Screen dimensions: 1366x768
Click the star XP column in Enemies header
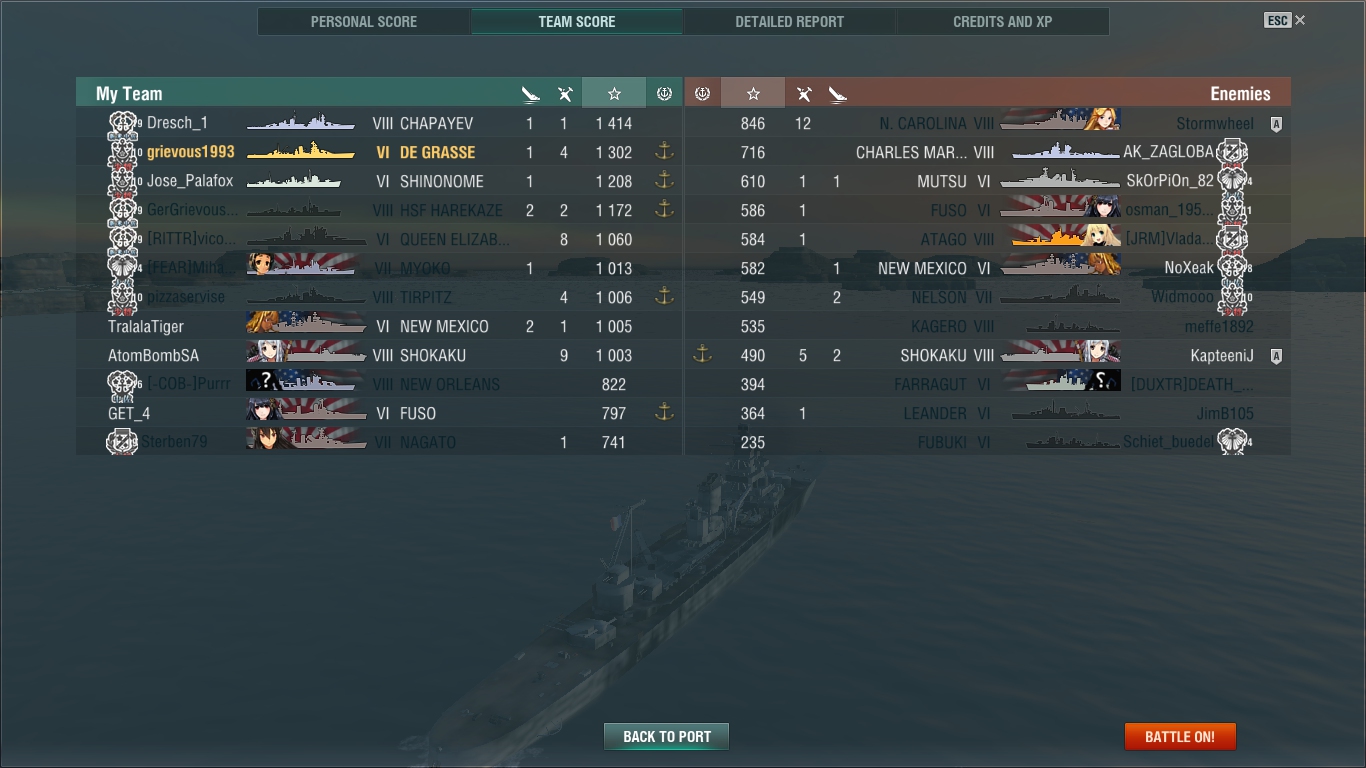click(753, 93)
